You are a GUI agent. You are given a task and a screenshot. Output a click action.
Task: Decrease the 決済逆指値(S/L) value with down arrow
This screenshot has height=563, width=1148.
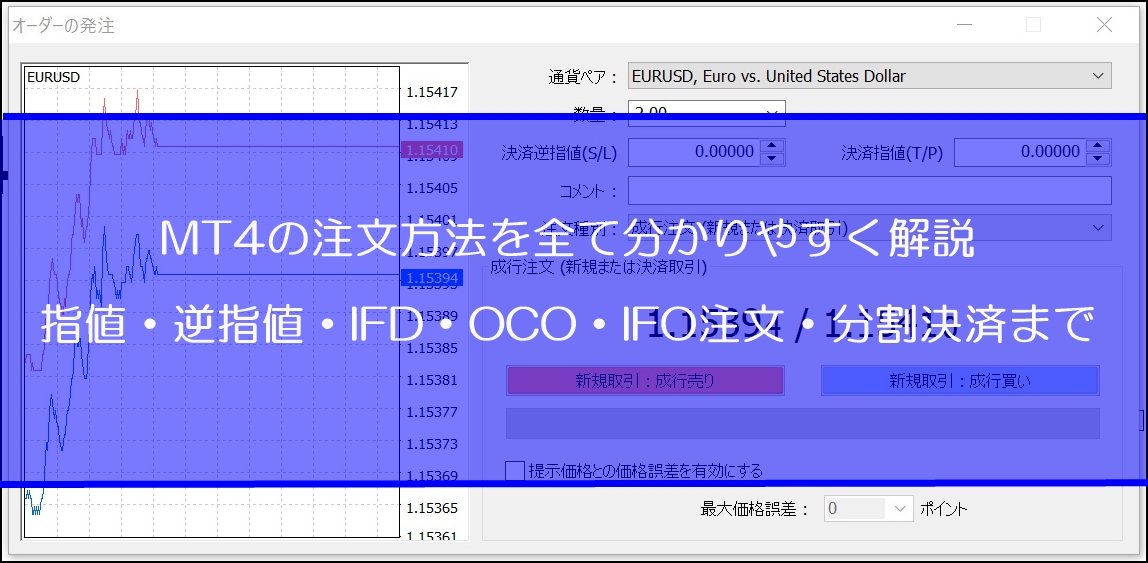tap(772, 159)
